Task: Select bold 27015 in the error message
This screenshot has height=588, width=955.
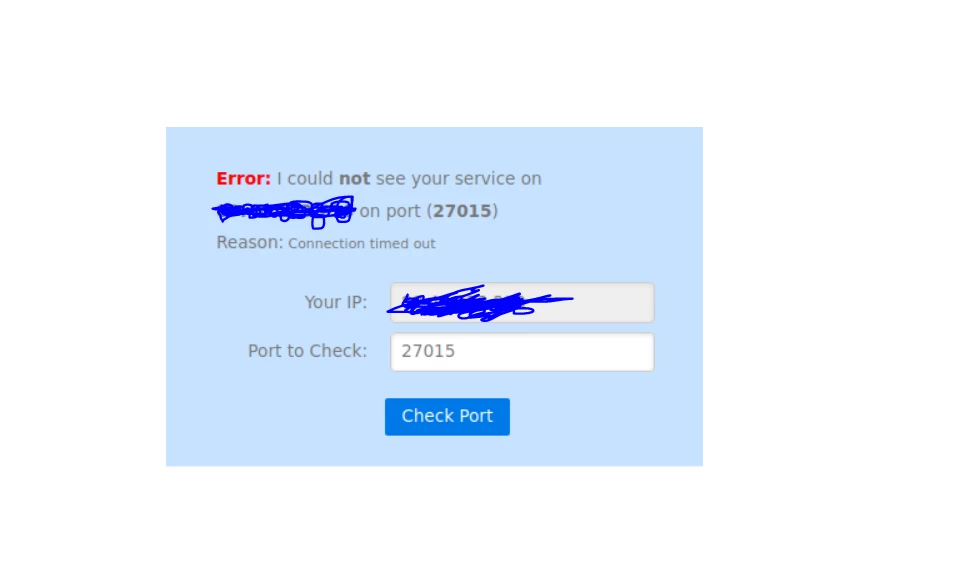Action: pyautogui.click(x=462, y=211)
